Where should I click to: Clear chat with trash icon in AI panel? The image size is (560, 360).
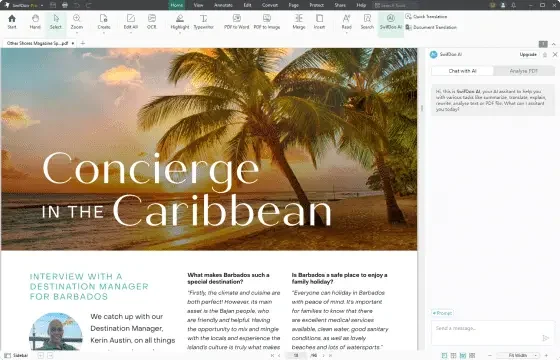point(545,55)
